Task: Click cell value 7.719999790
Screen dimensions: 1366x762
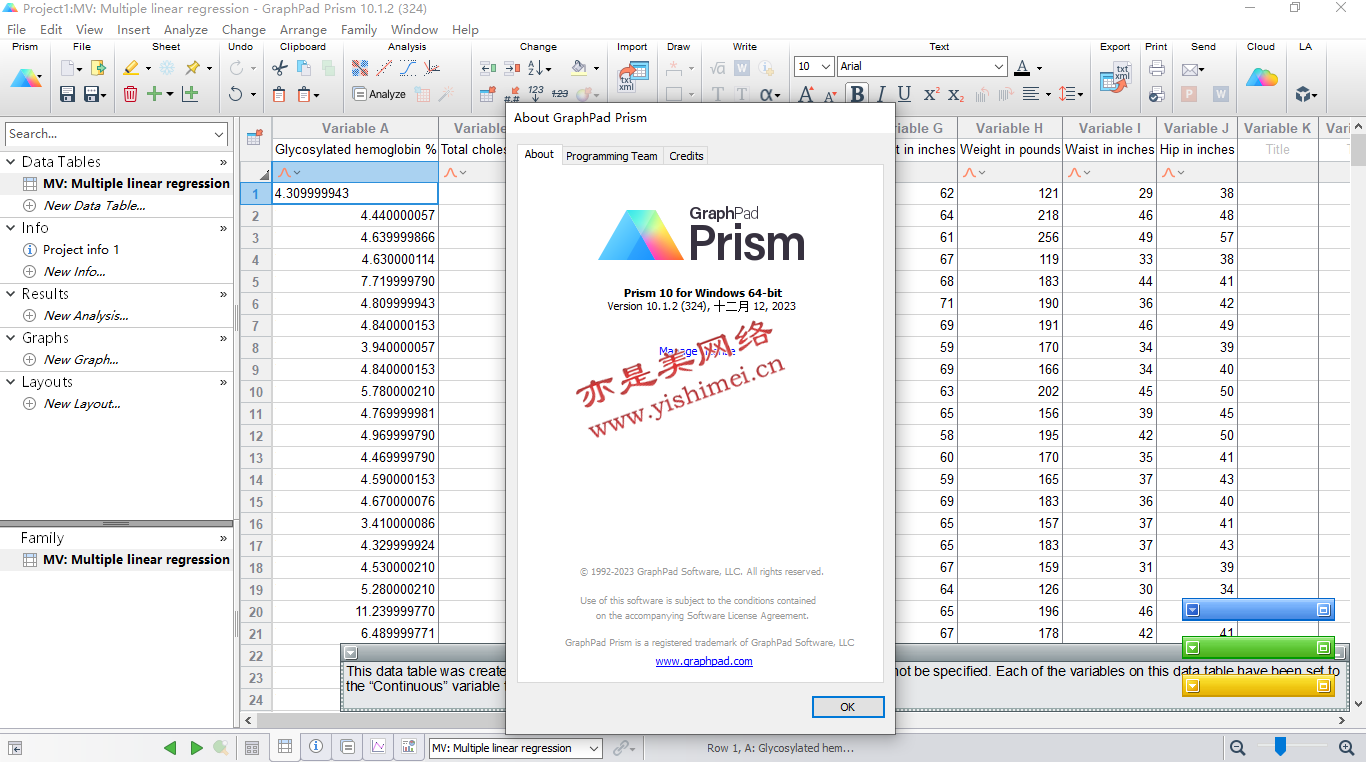Action: point(355,282)
